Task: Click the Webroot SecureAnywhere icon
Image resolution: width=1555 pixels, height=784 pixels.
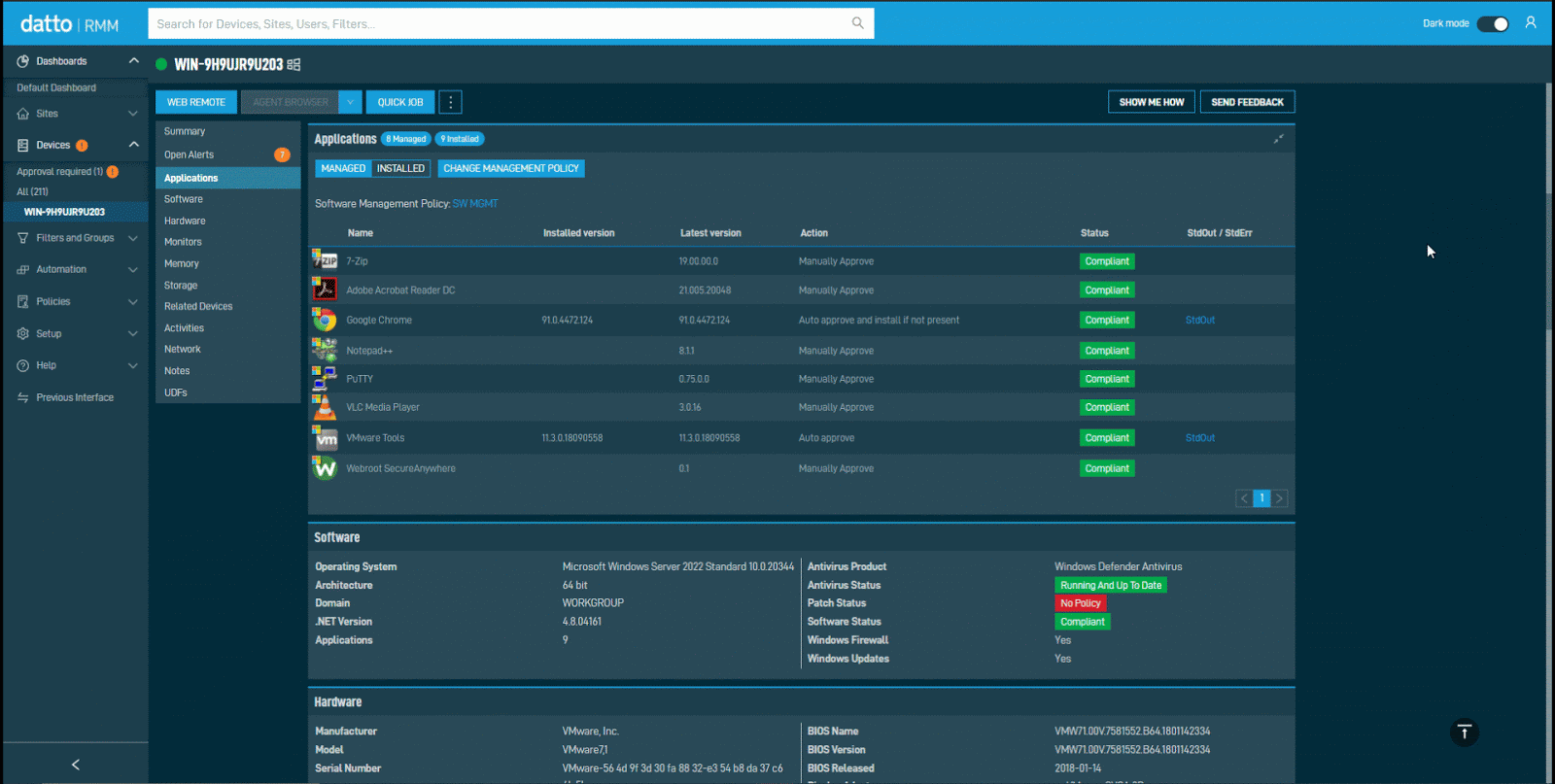Action: click(x=325, y=468)
